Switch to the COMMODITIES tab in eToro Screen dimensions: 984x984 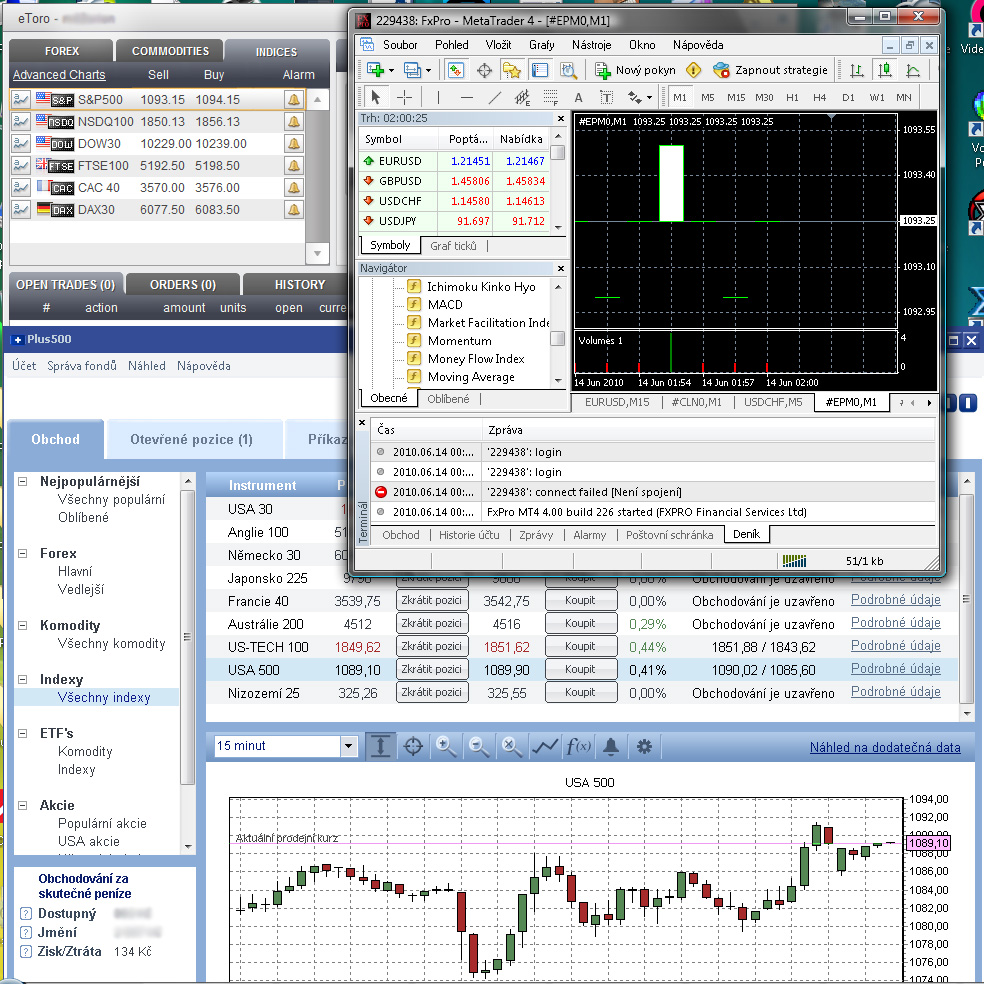pos(170,51)
